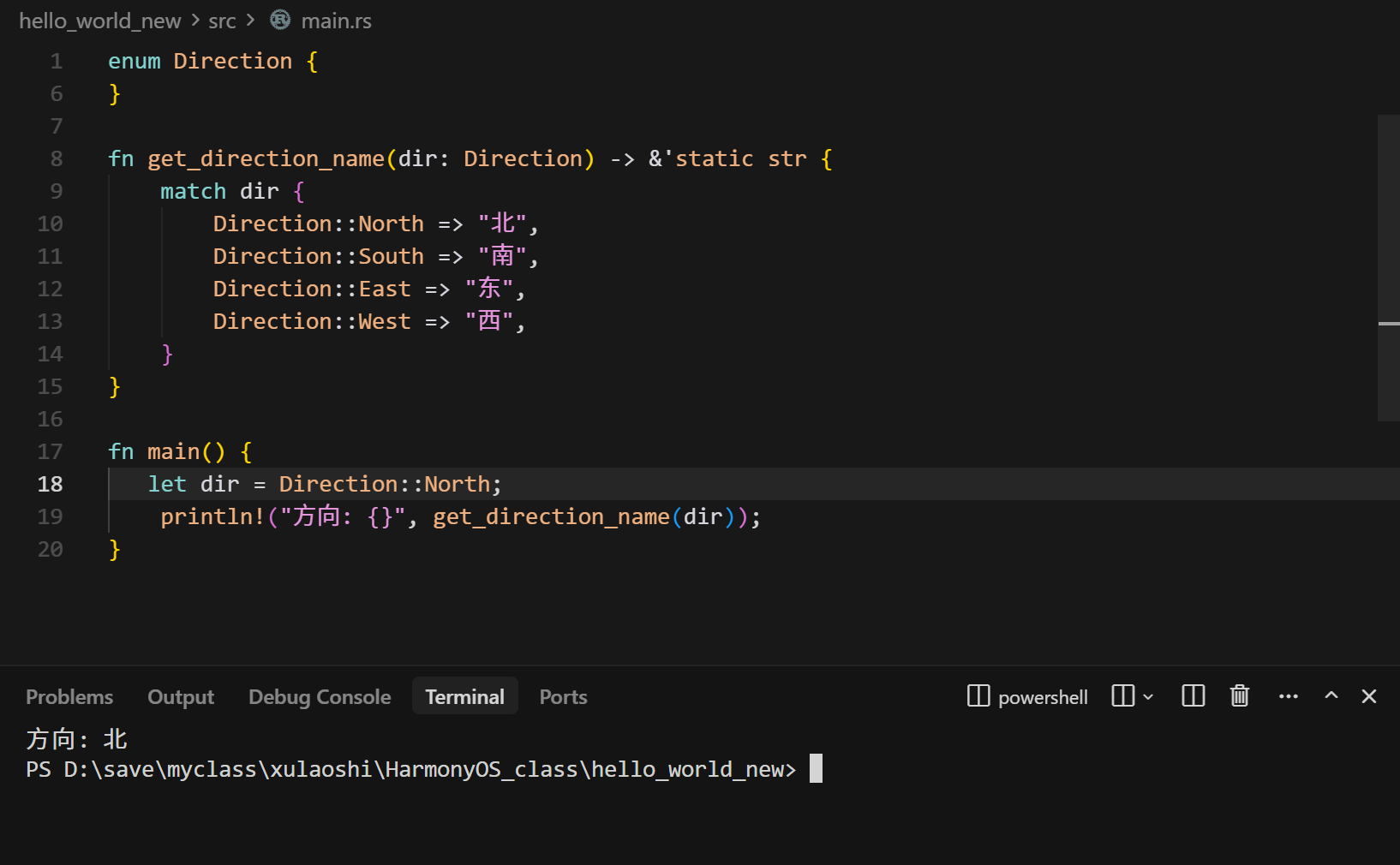Image resolution: width=1400 pixels, height=865 pixels.
Task: Click the println! macro on line 19
Action: [x=212, y=516]
